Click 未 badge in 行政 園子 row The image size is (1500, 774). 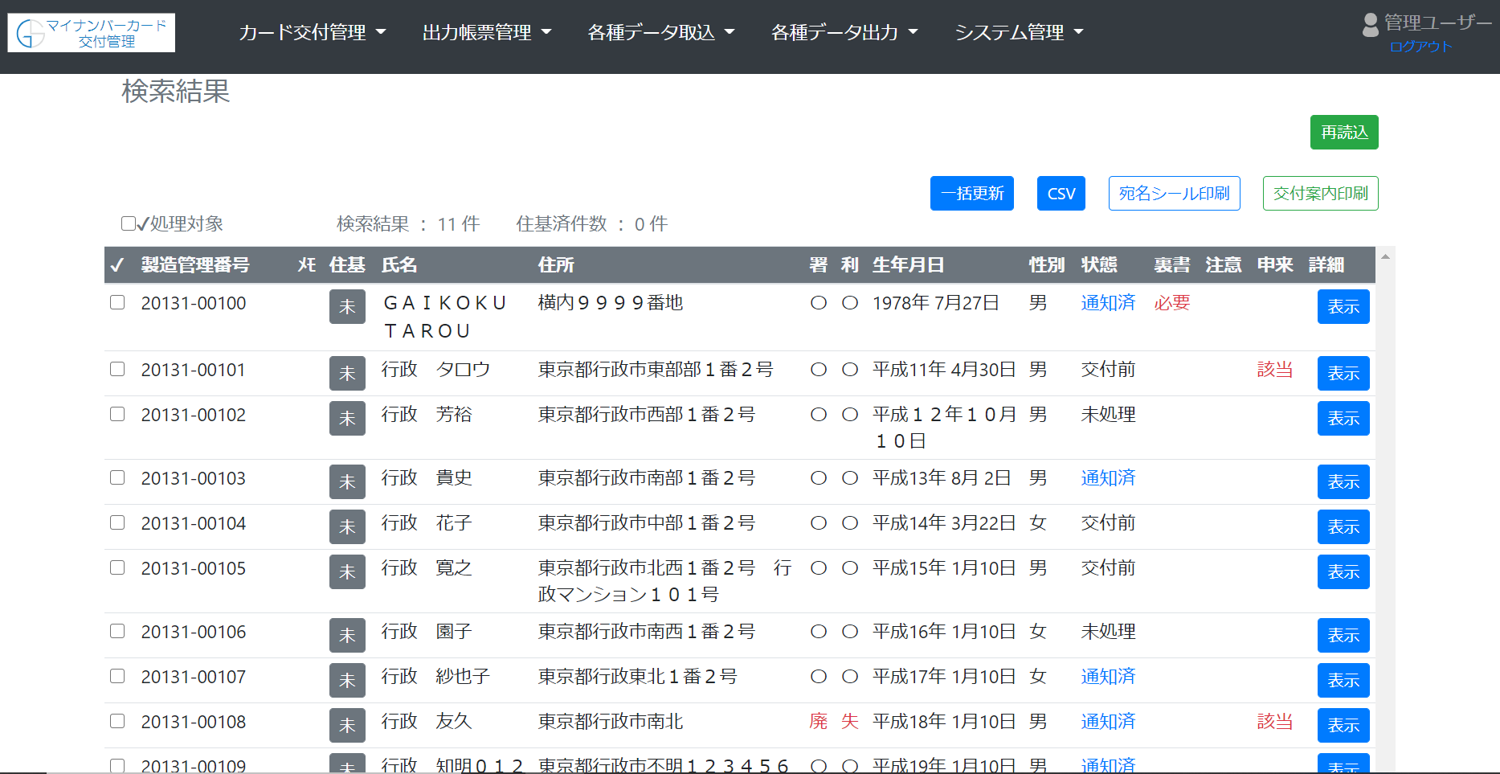(x=347, y=636)
